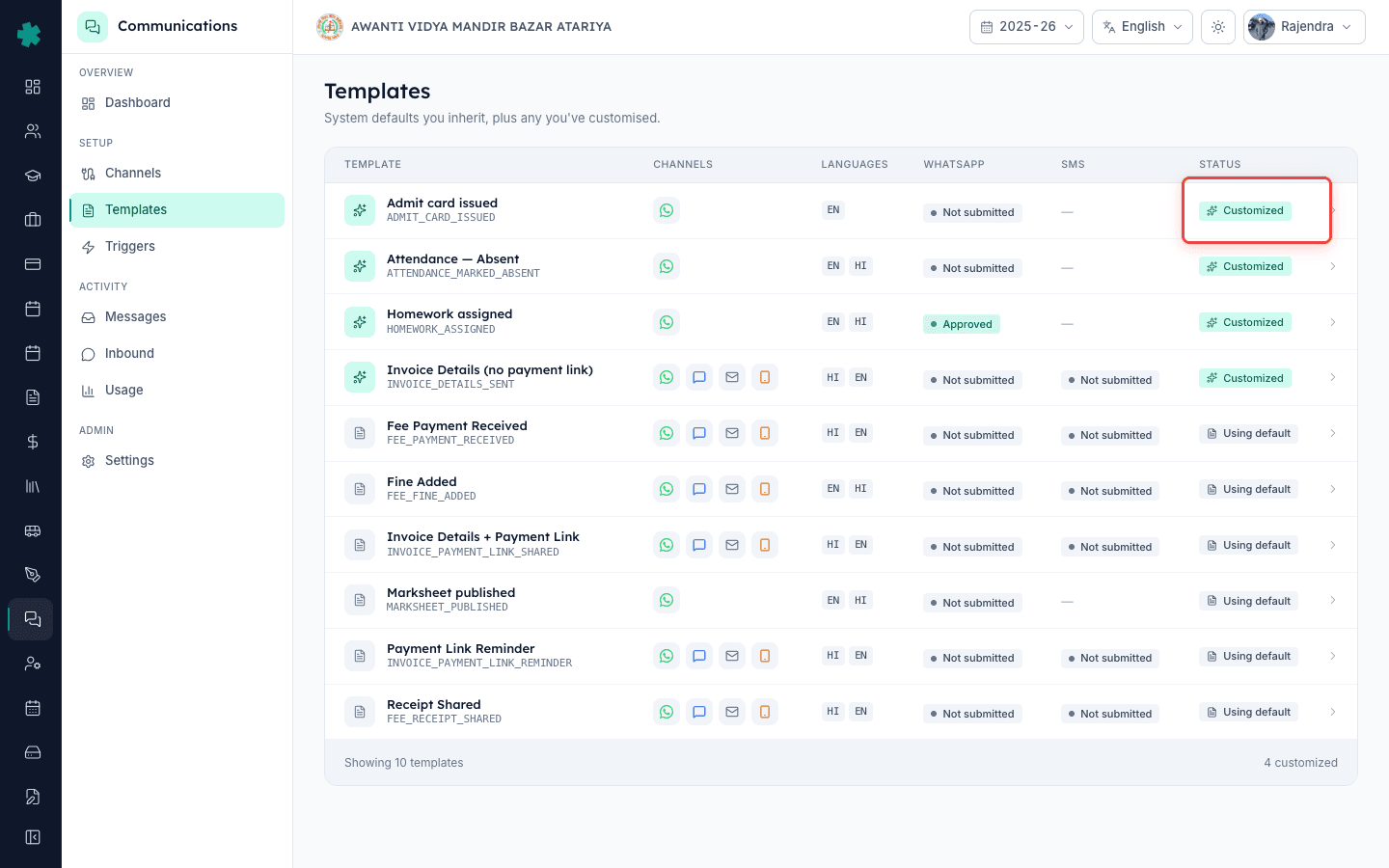1389x868 pixels.
Task: Open the document icon in the dark rail
Action: [33, 397]
